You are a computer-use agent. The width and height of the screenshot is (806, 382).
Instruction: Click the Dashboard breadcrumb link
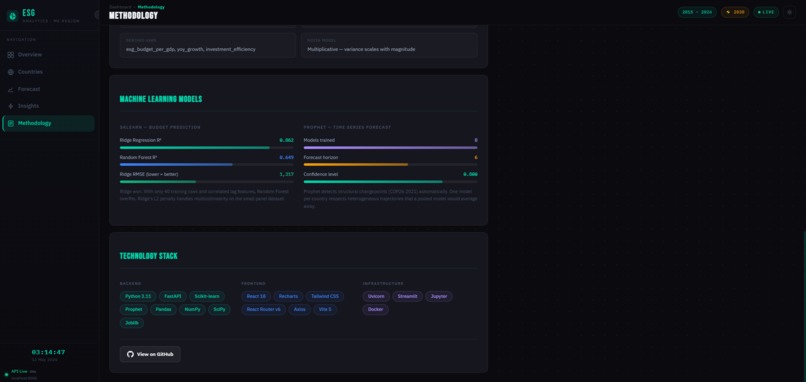point(120,7)
